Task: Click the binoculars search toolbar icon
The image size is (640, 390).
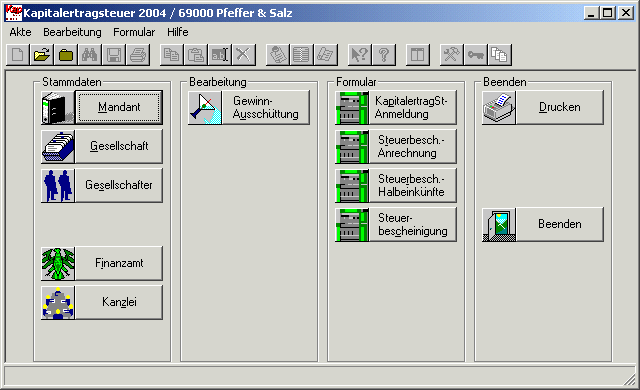Action: click(89, 55)
